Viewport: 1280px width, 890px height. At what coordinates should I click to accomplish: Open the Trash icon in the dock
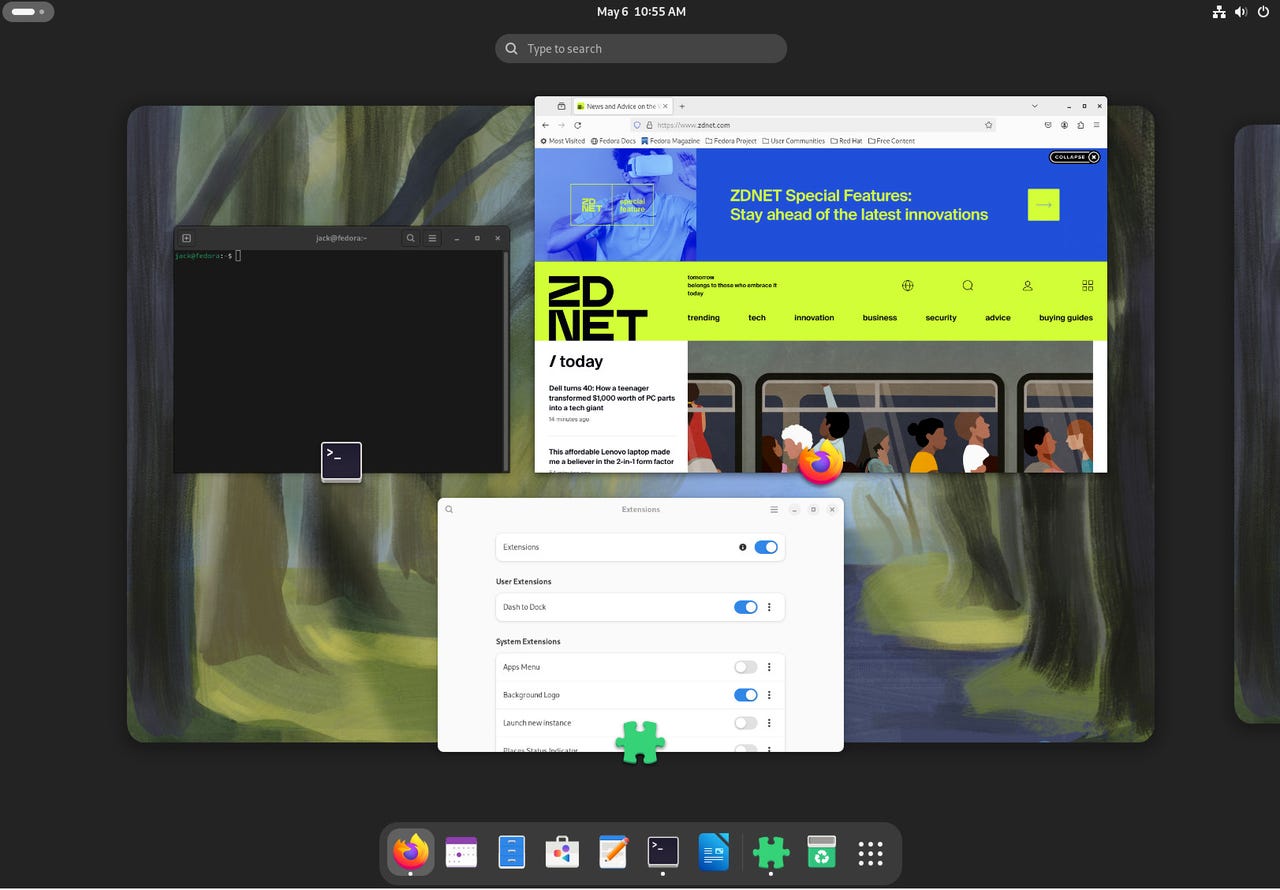(x=821, y=852)
